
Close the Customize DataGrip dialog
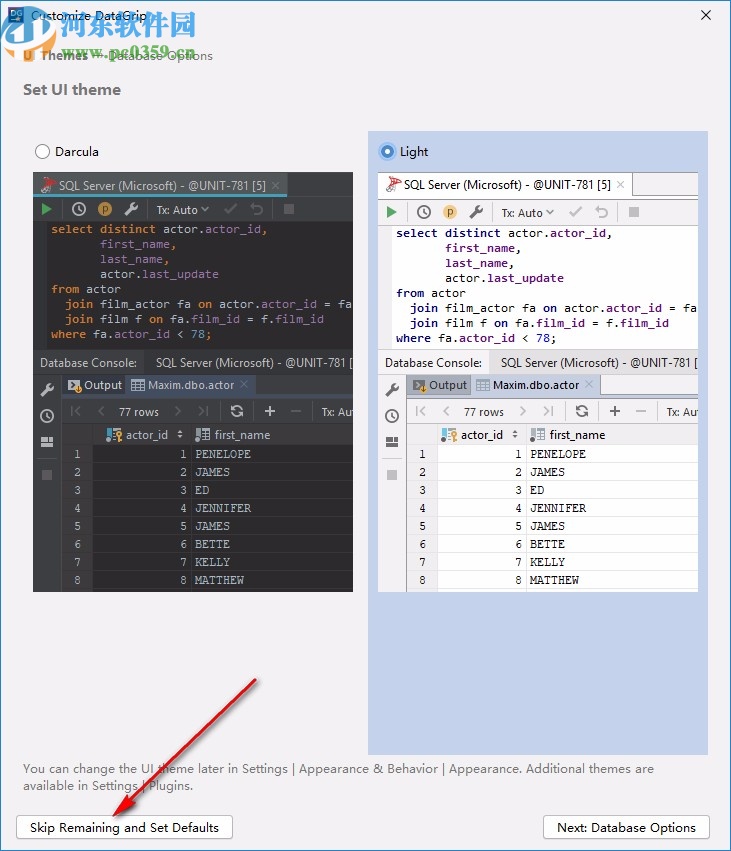point(705,15)
